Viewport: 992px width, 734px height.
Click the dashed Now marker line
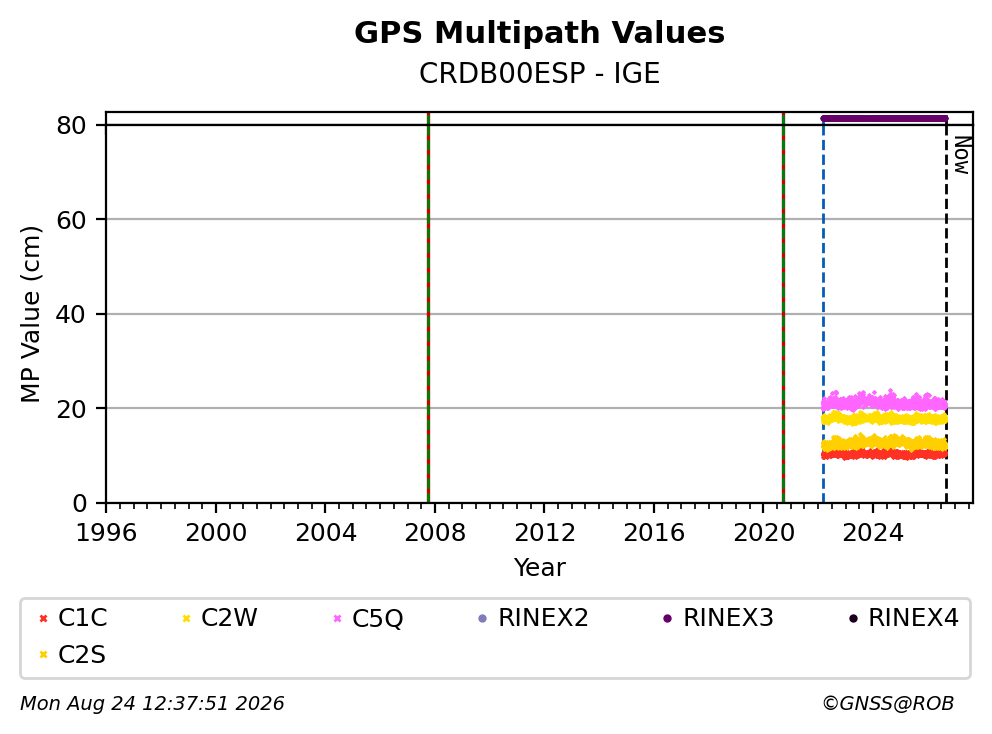coord(946,310)
